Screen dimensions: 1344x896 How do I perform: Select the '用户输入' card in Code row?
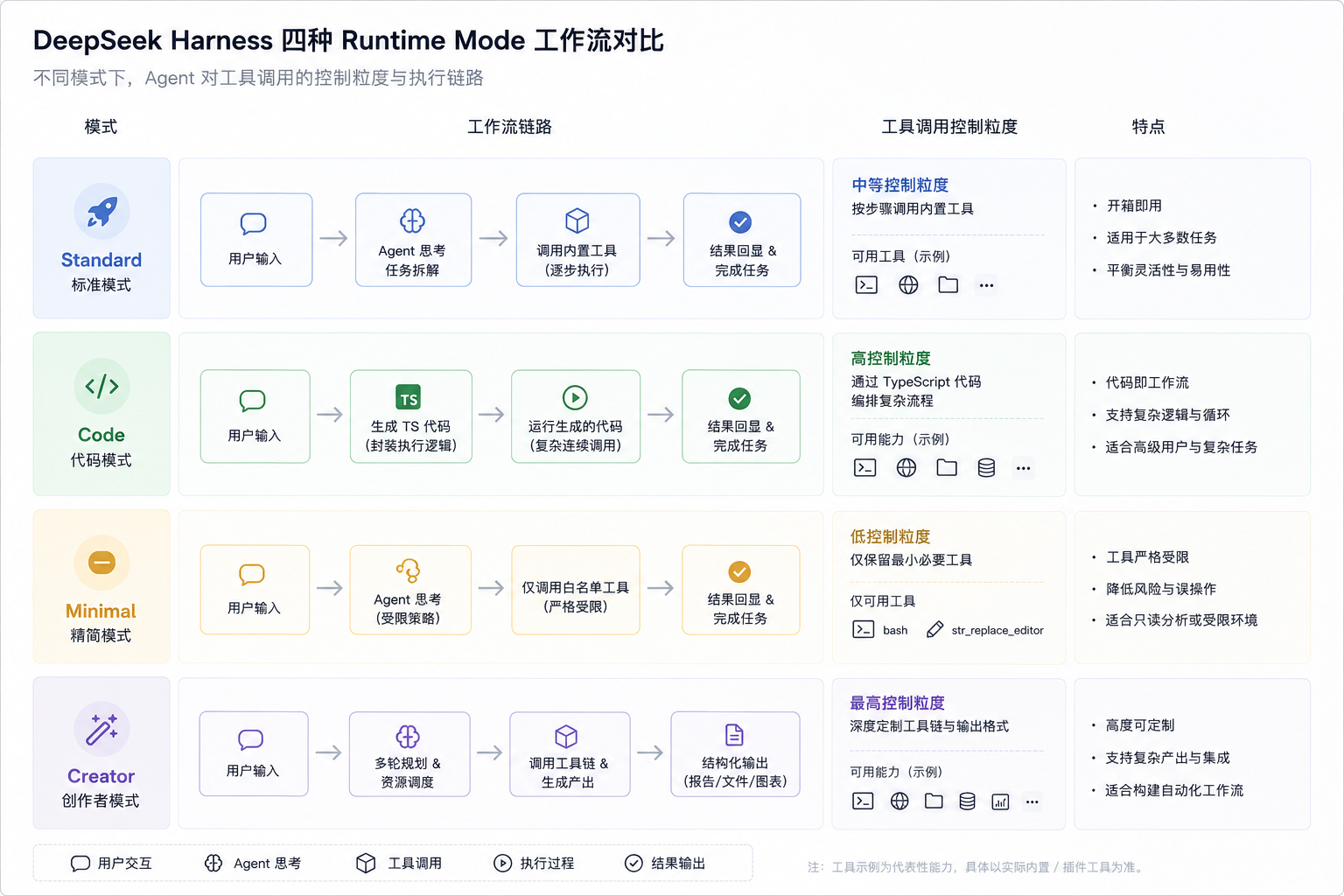(x=255, y=416)
